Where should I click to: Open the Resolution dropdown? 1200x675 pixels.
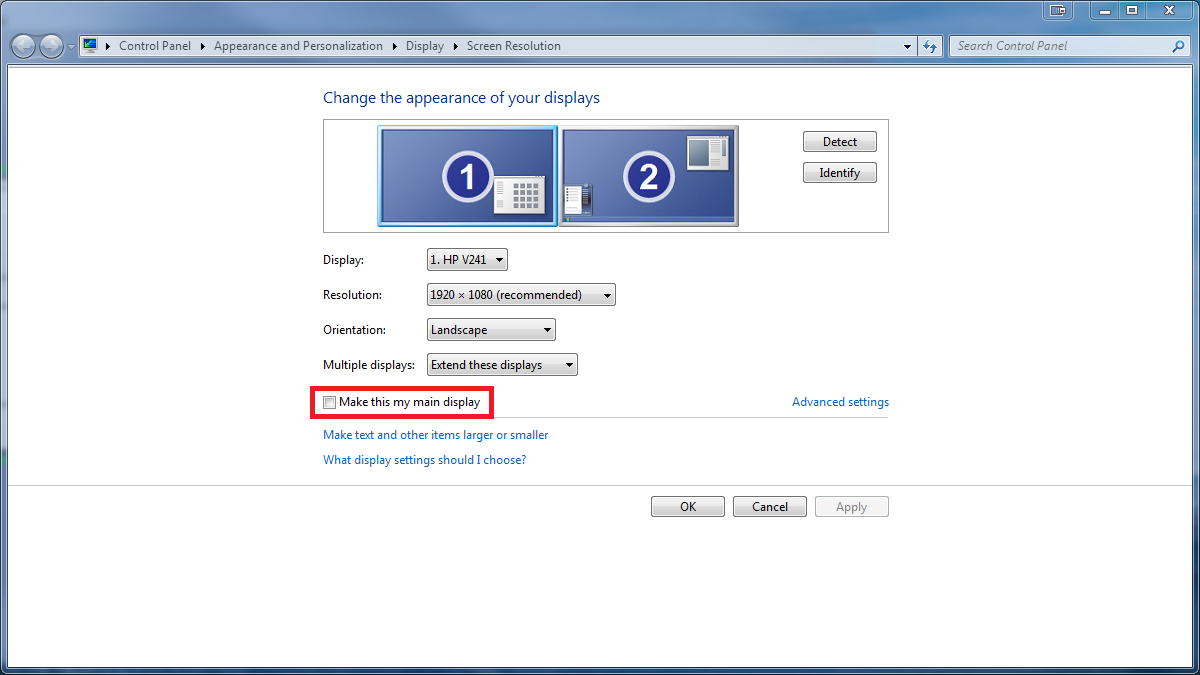pos(521,295)
